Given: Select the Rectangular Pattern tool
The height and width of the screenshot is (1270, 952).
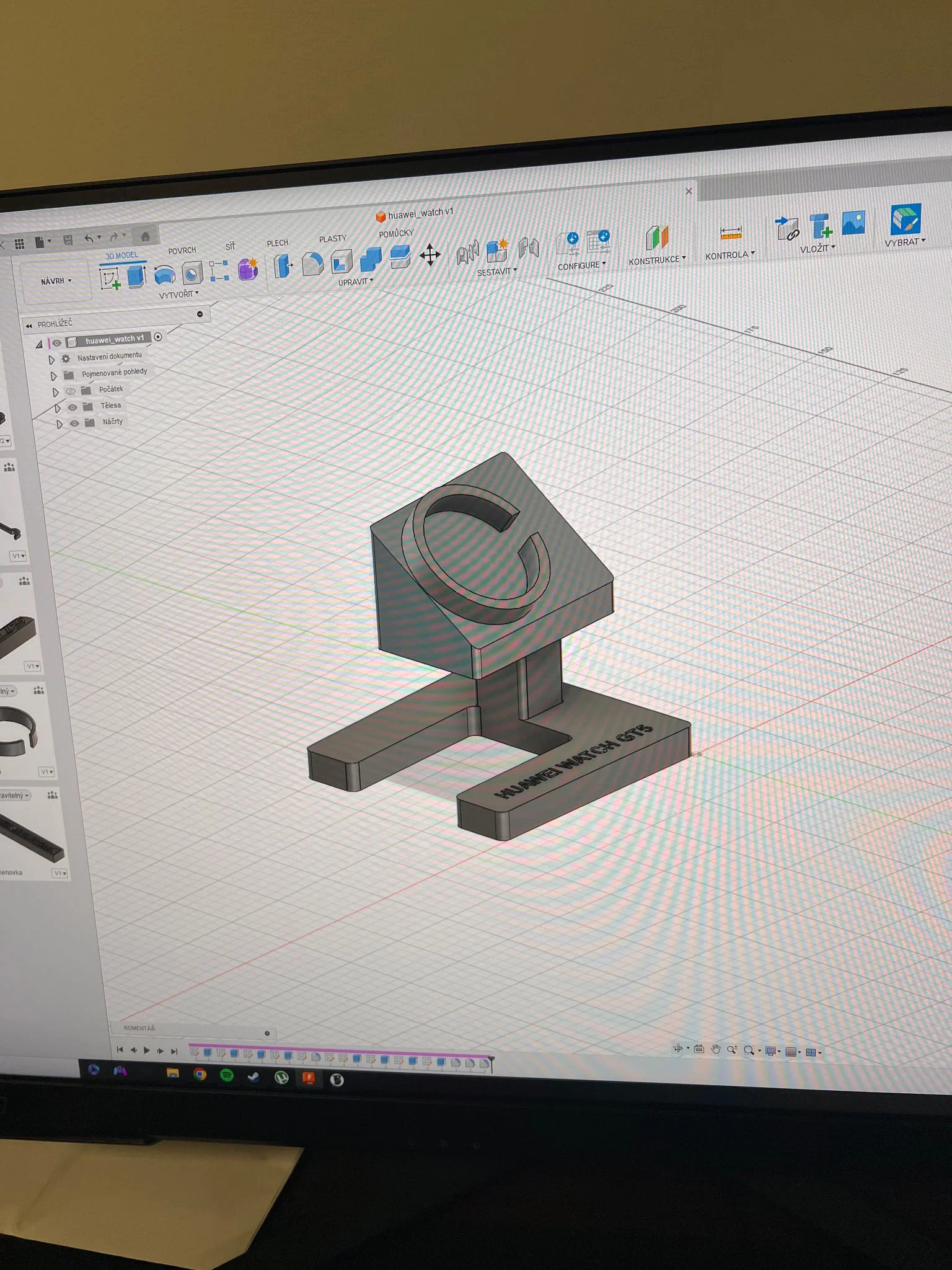Looking at the screenshot, I should [219, 271].
